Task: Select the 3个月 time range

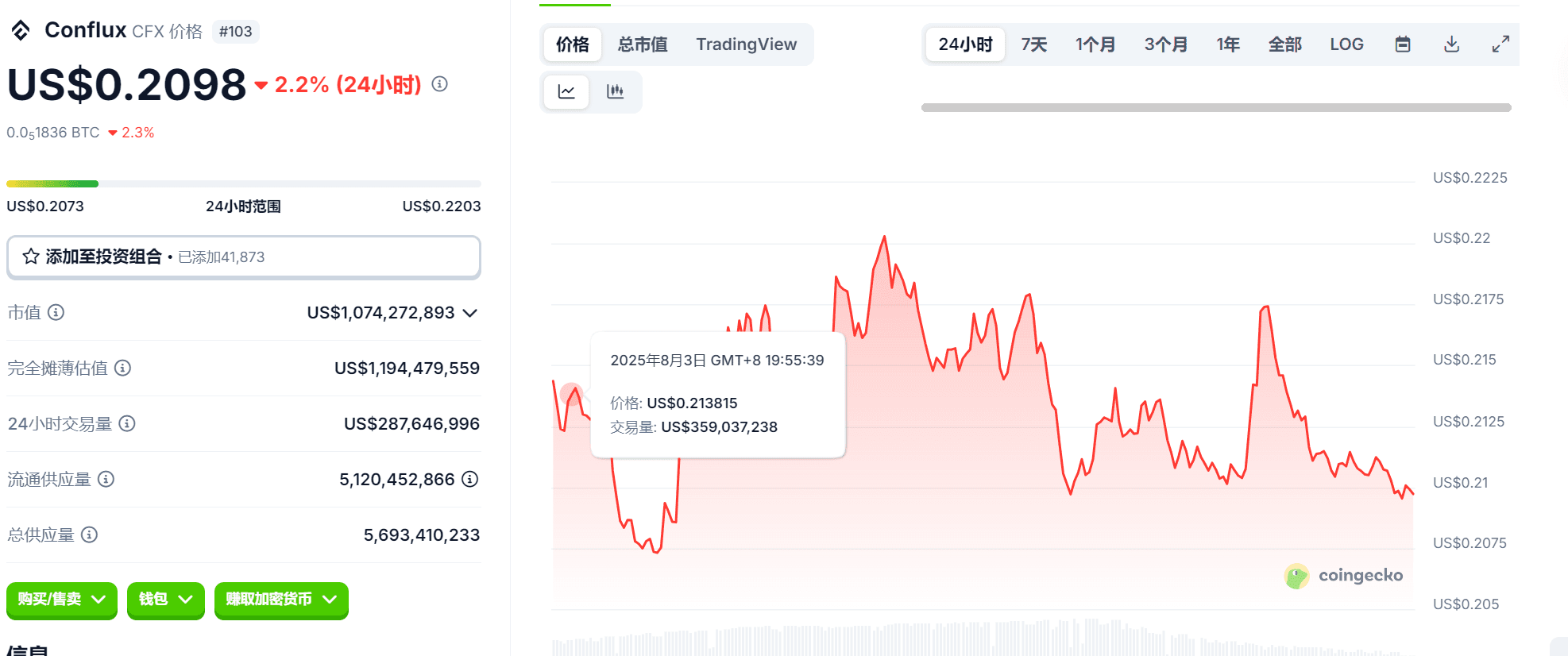Action: [x=1165, y=44]
